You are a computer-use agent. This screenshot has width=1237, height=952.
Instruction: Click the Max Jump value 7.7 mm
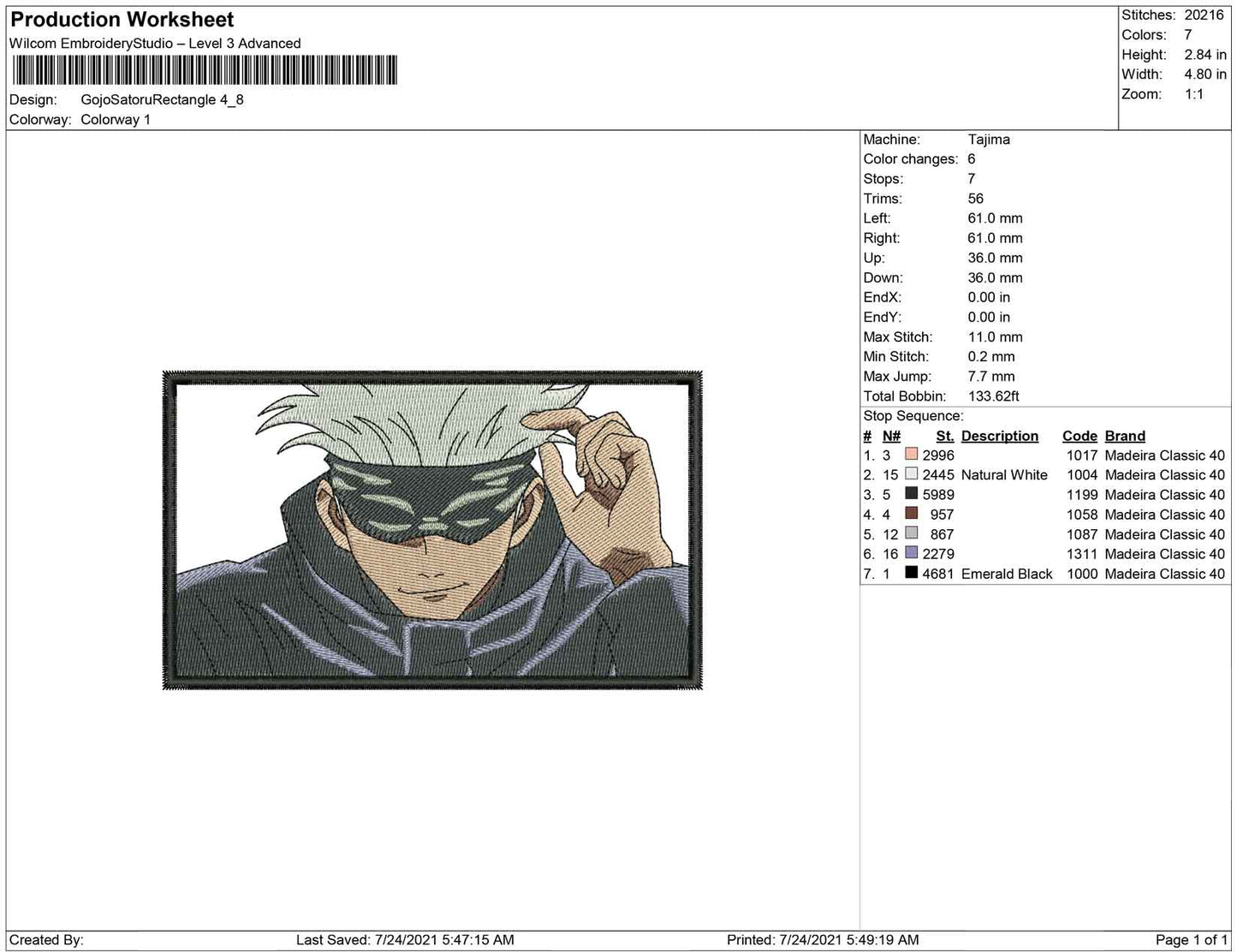click(991, 377)
